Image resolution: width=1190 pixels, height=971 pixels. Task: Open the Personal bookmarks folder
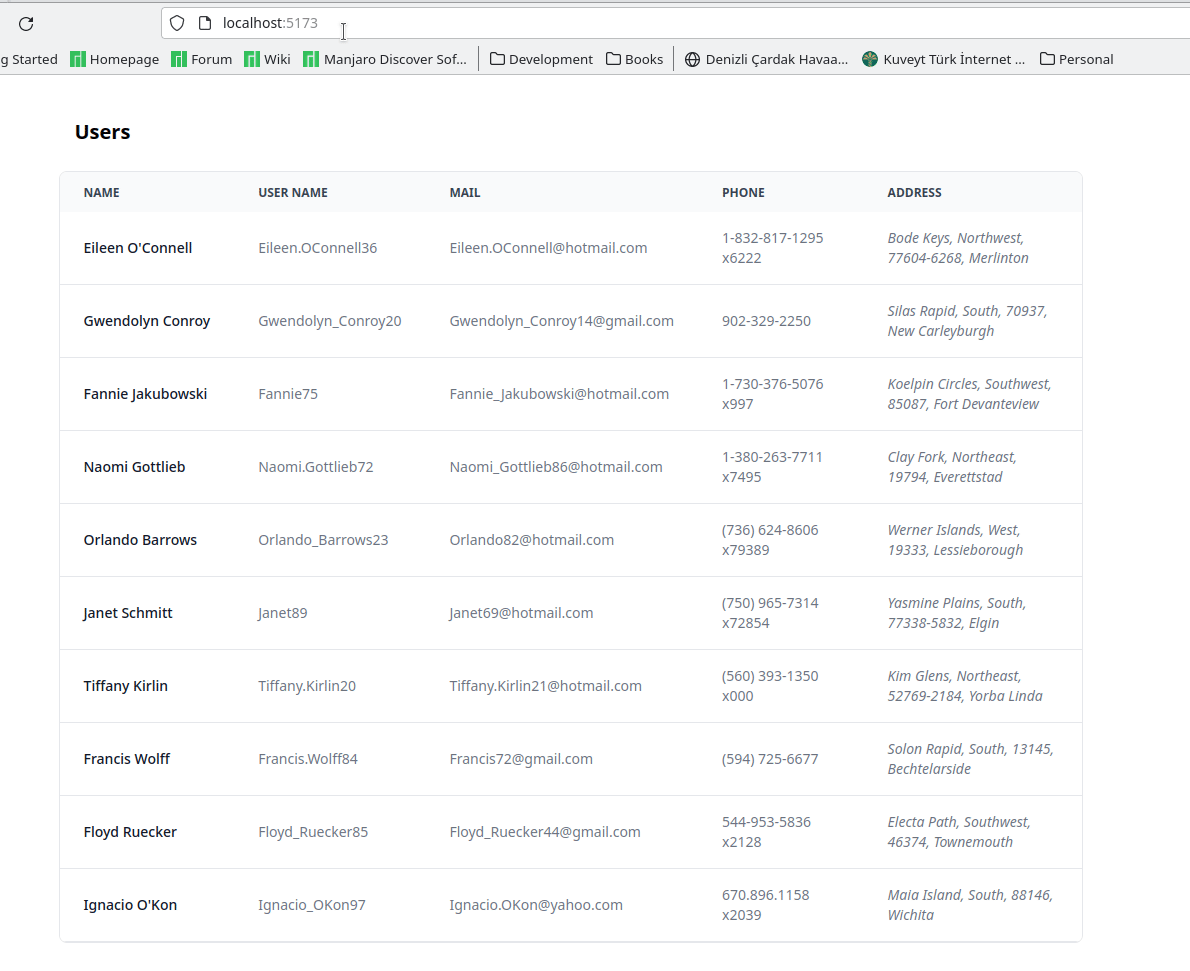pos(1077,59)
